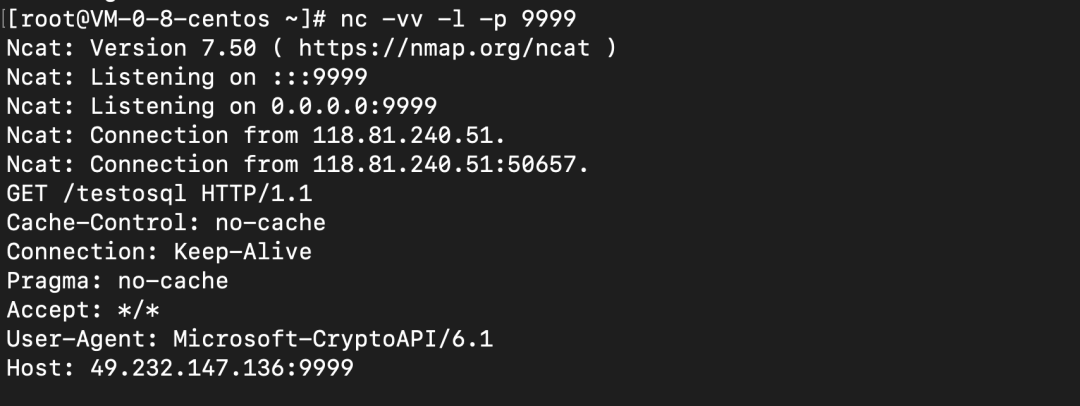Click the Pragma: no-cache header
The width and height of the screenshot is (1080, 406).
pos(117,281)
